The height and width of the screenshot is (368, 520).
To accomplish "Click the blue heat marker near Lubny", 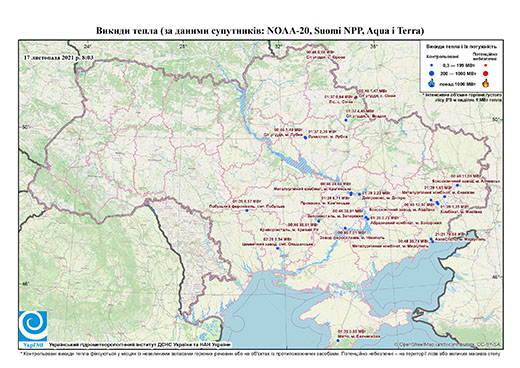I will coord(305,137).
